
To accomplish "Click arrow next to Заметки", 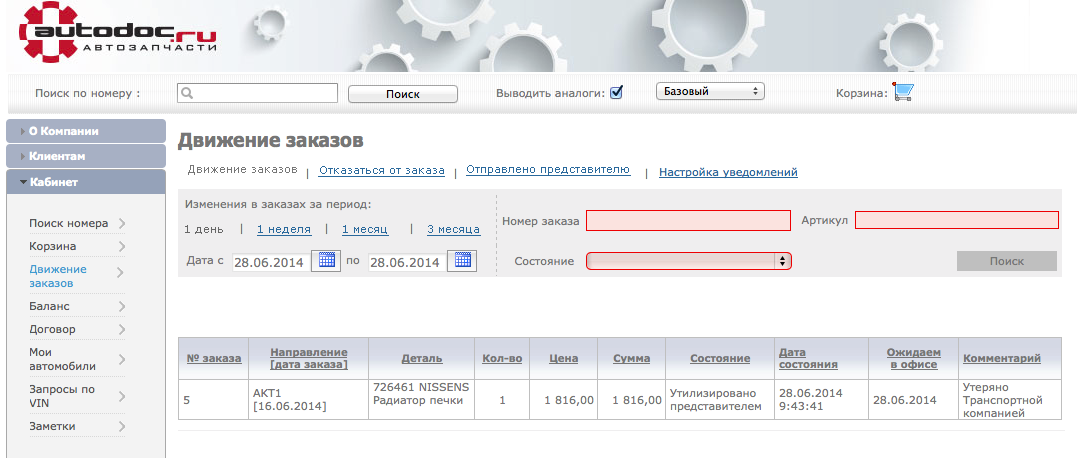I will point(121,427).
